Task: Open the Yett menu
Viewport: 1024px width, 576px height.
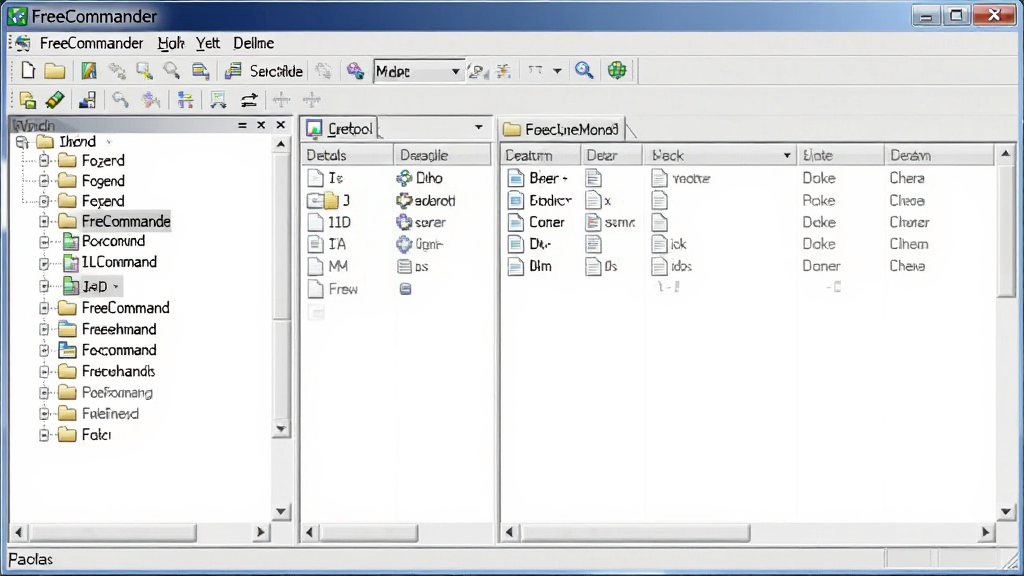Action: coord(208,43)
